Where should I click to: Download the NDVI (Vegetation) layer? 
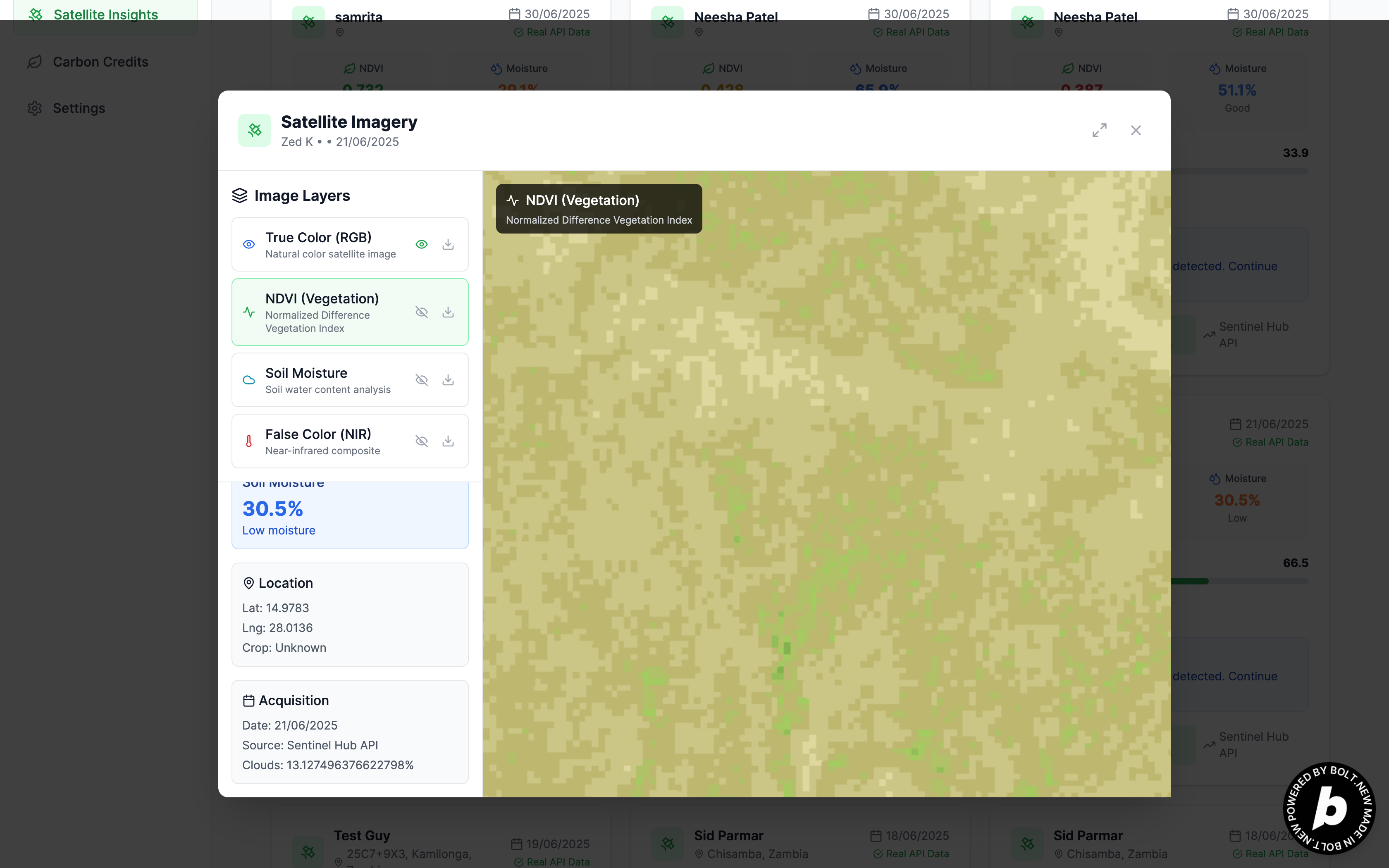pyautogui.click(x=448, y=312)
